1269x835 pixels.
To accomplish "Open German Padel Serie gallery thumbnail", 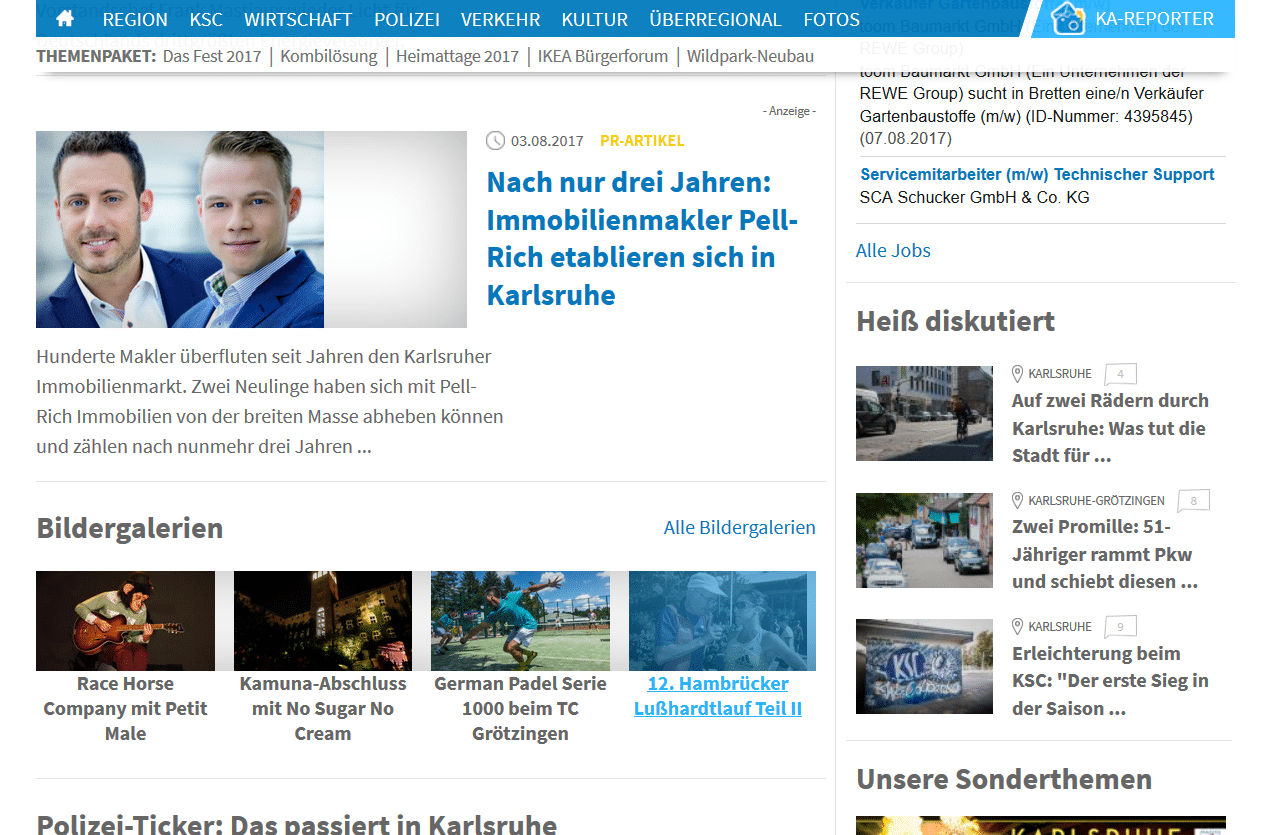I will coord(520,621).
